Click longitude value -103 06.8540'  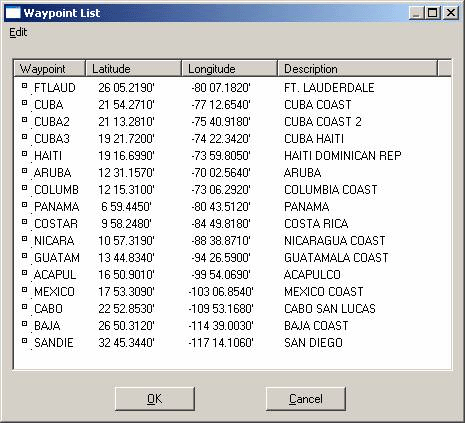coord(221,292)
